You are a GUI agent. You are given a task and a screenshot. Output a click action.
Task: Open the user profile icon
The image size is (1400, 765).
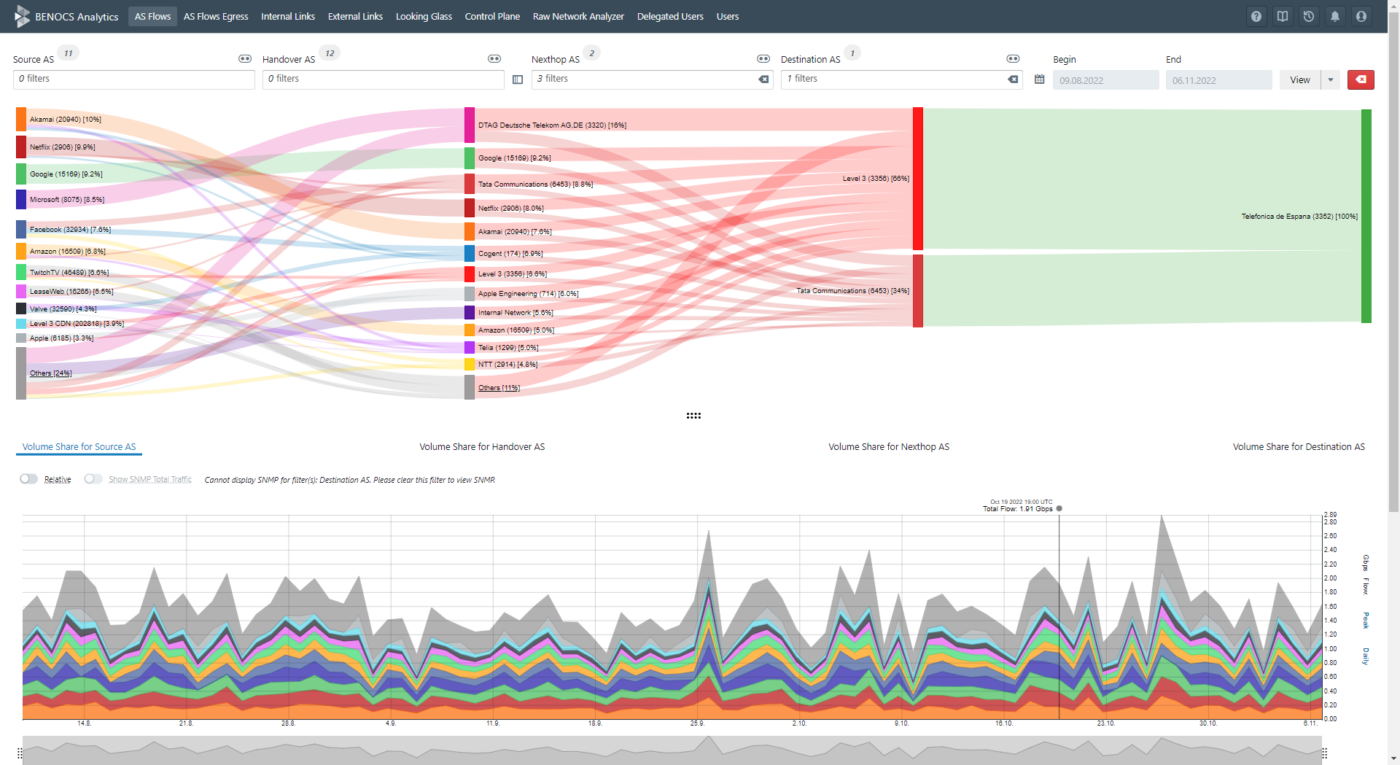click(x=1361, y=17)
